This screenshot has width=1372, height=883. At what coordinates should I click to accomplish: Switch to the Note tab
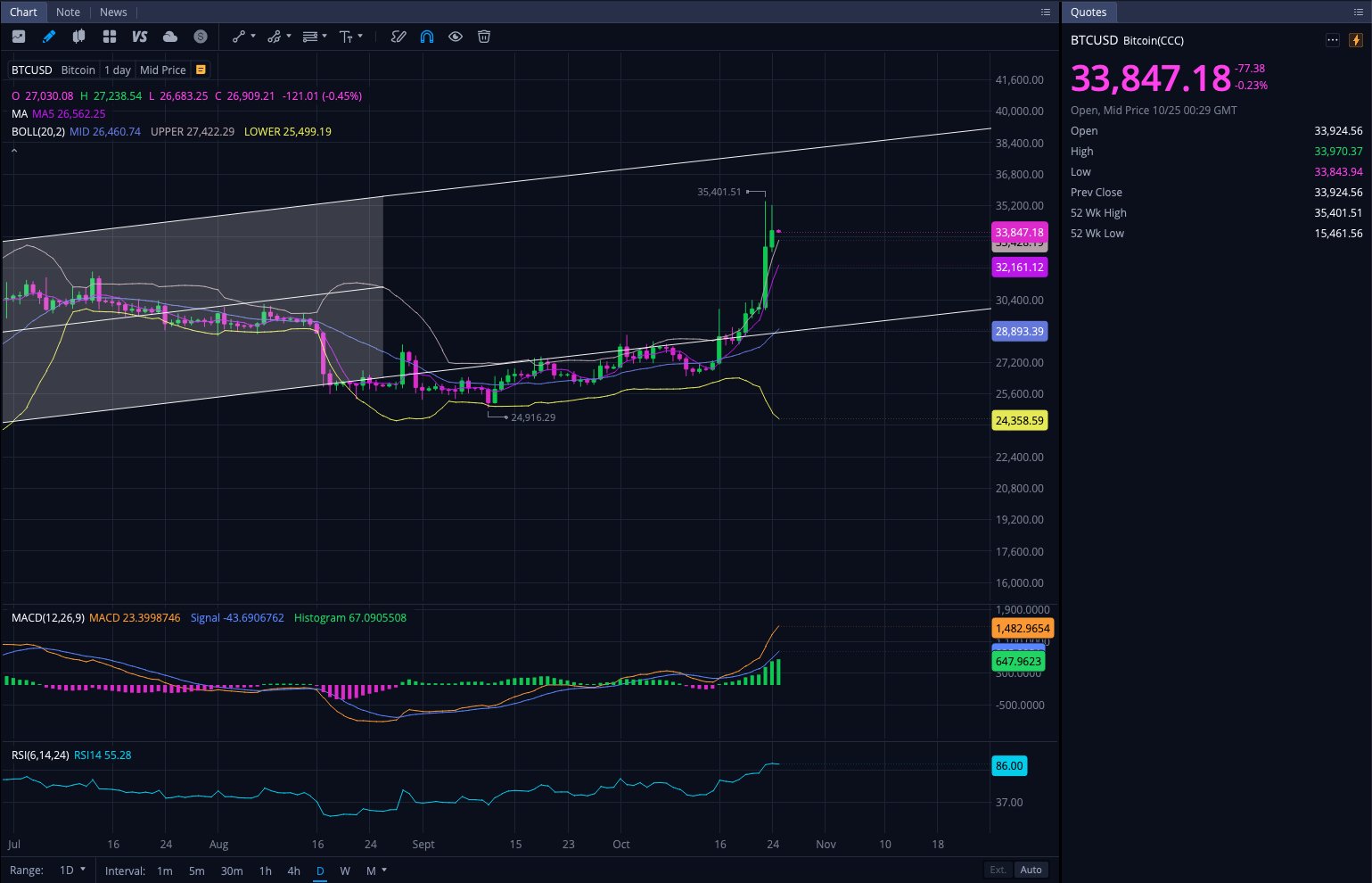coord(68,12)
